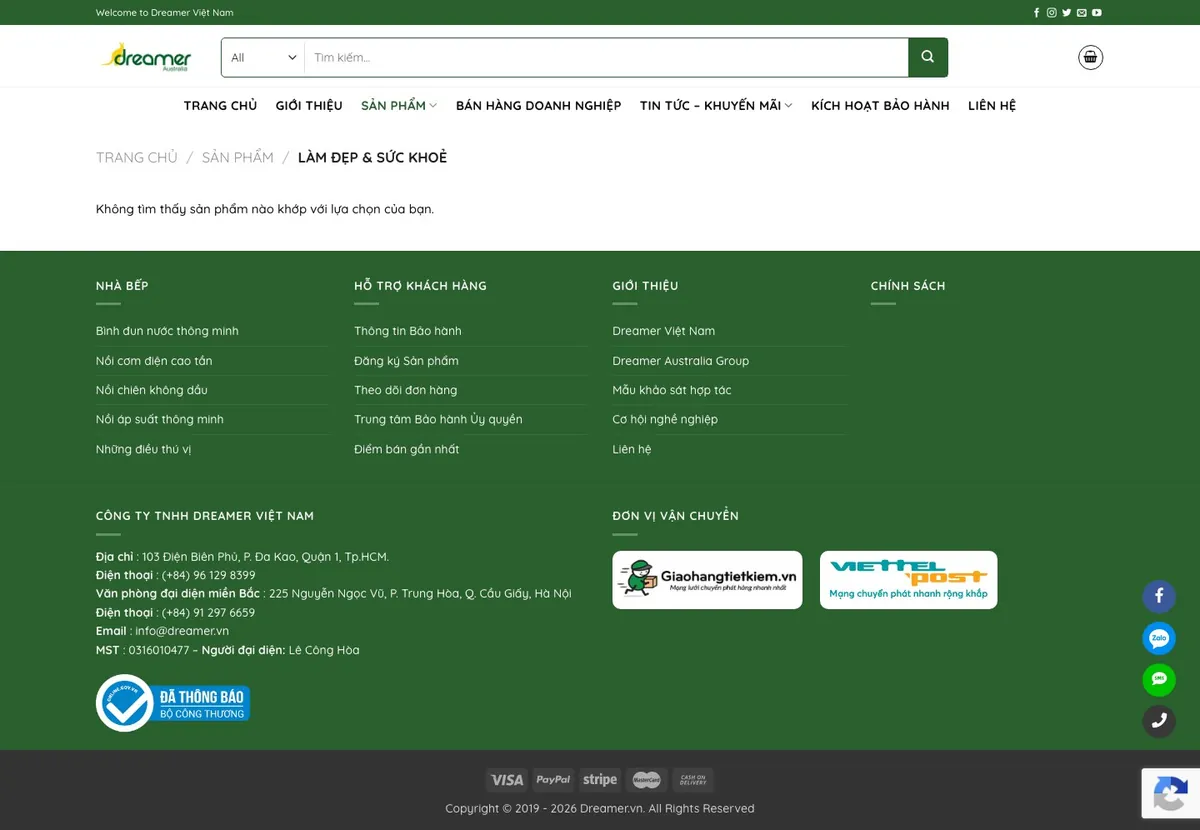
Task: Click the email envelope icon in the top bar
Action: 1082,13
